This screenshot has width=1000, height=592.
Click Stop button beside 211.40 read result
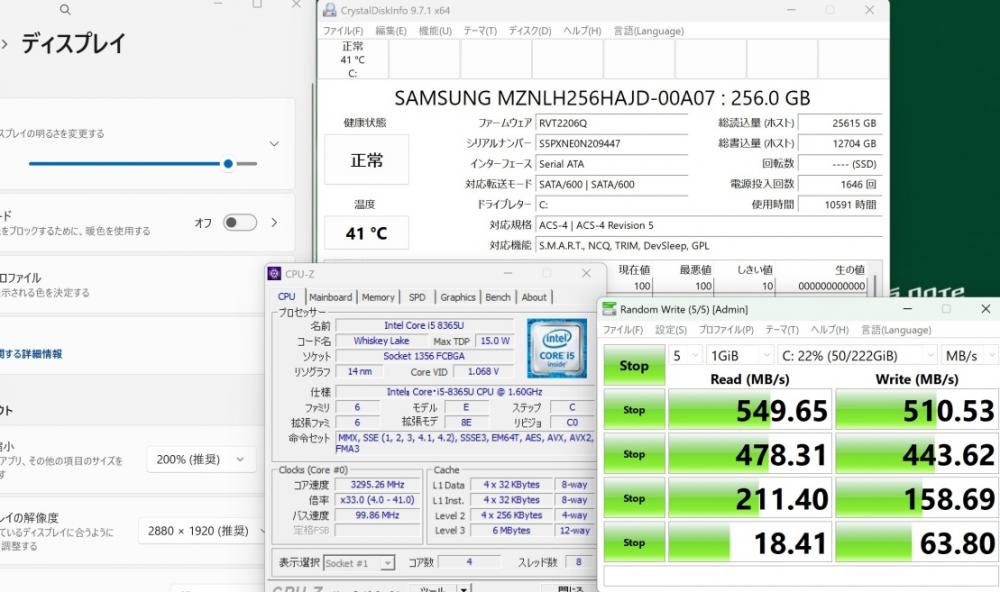[634, 498]
